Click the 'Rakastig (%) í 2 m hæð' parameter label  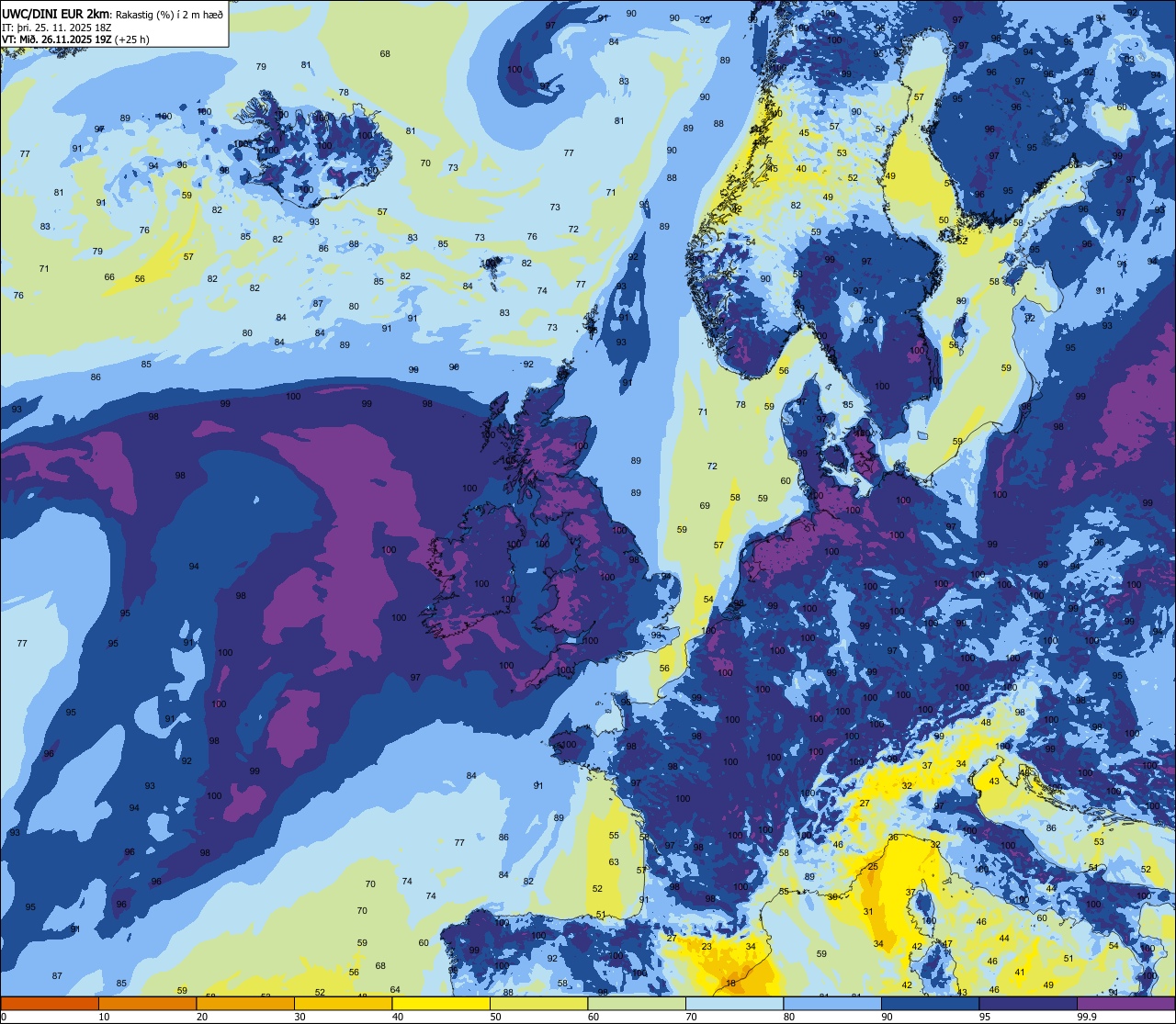169,14
